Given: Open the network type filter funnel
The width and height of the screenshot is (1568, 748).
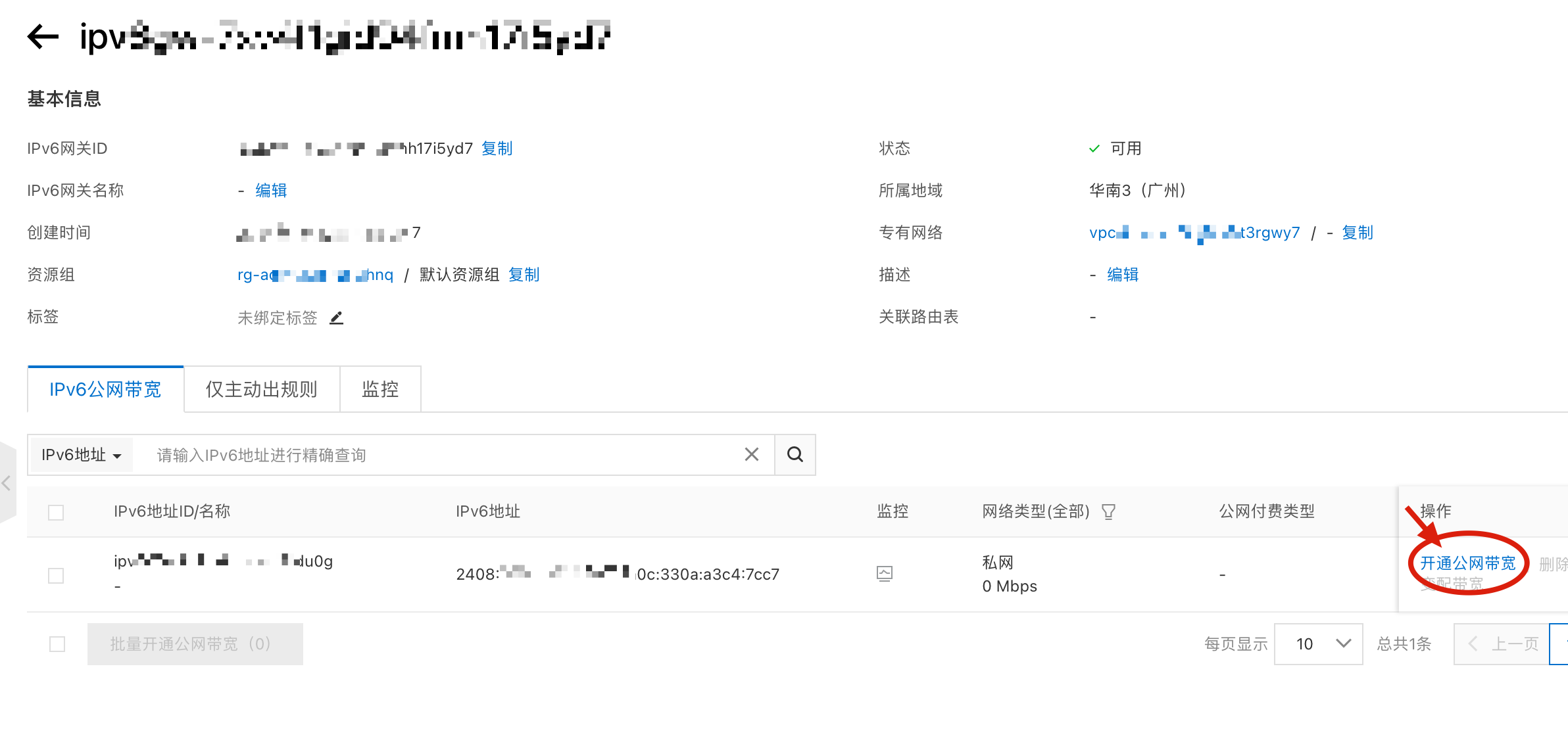Looking at the screenshot, I should coord(1108,511).
